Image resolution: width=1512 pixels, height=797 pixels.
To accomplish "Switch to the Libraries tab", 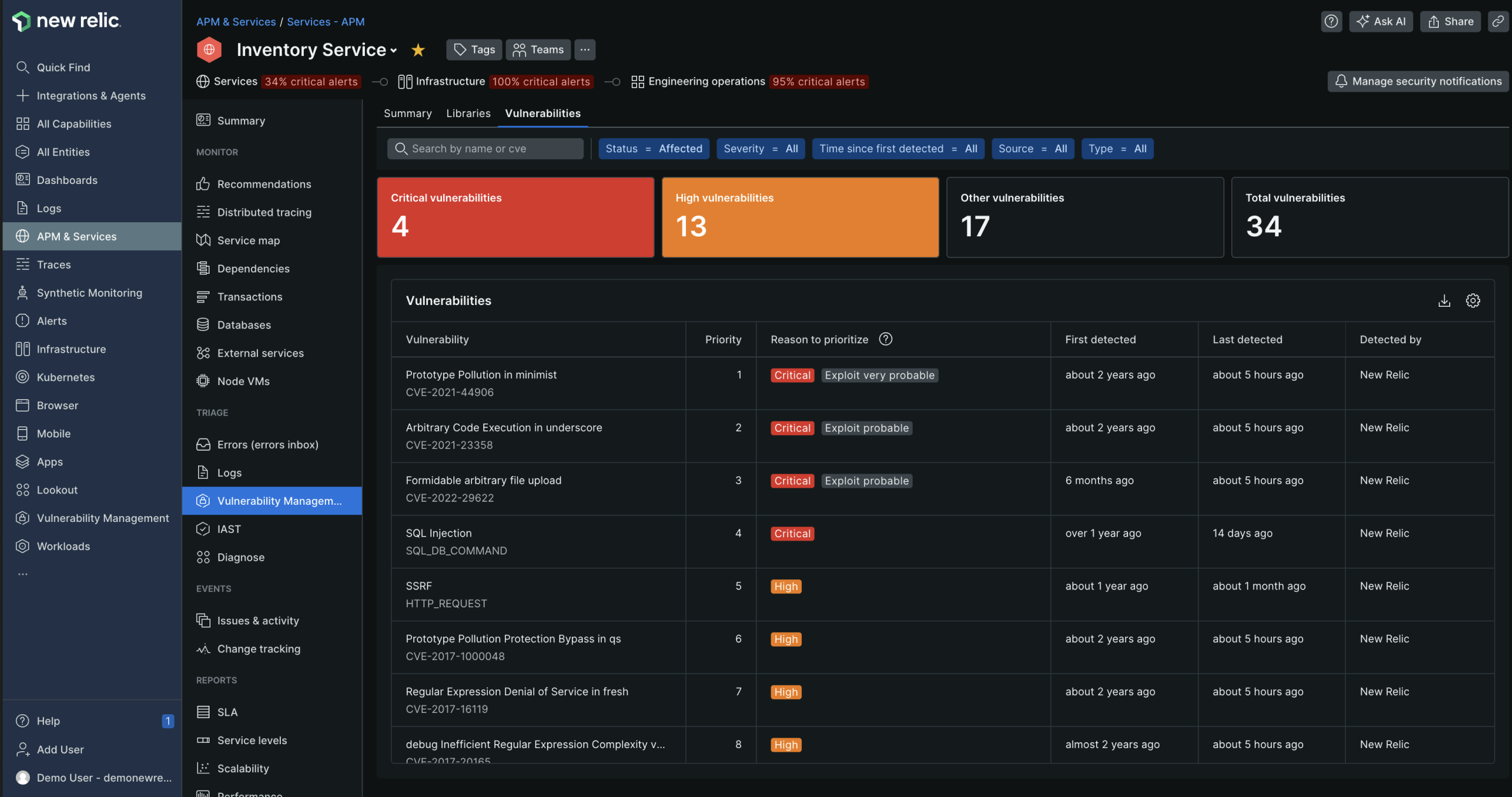I will point(468,113).
